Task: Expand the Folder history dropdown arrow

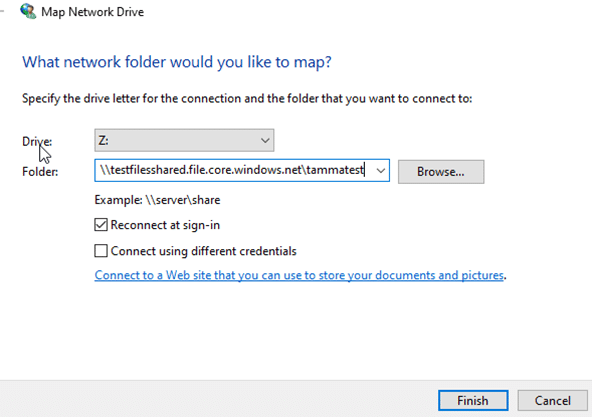Action: coord(381,171)
